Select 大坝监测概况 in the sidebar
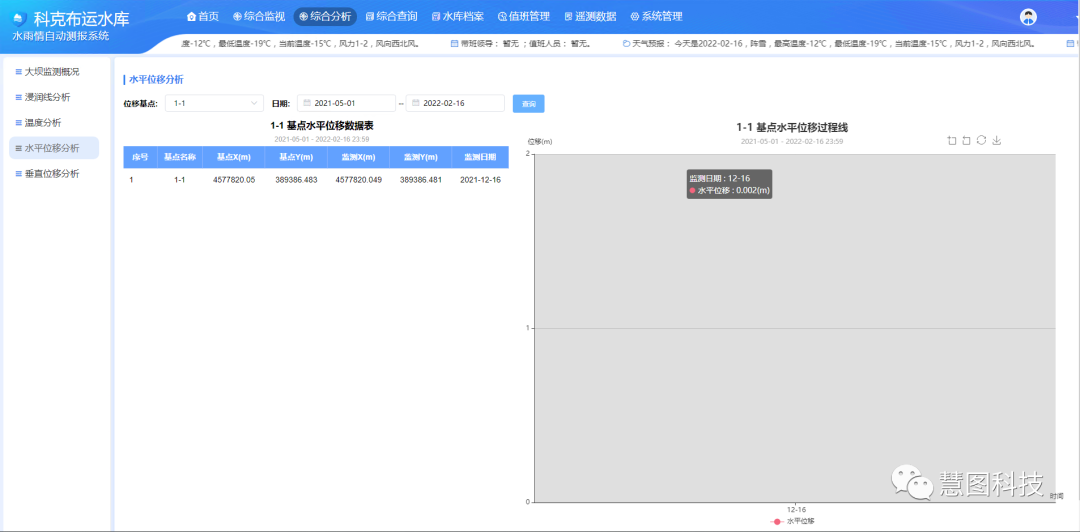The width and height of the screenshot is (1080, 532). [x=54, y=72]
